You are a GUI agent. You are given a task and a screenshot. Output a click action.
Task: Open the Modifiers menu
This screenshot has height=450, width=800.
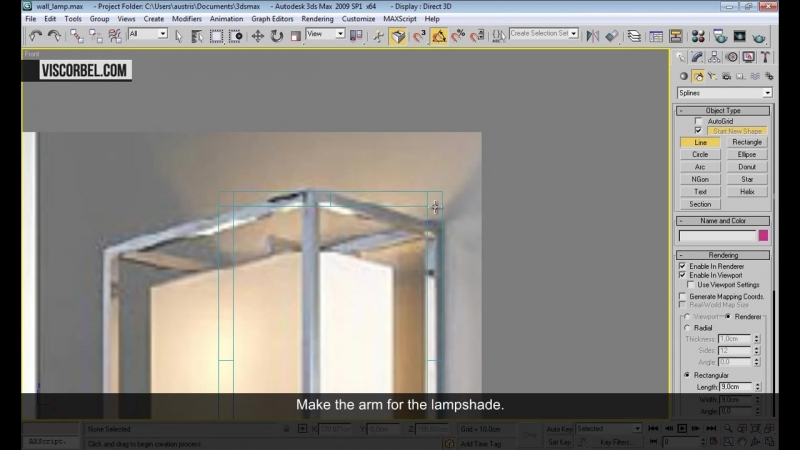(186, 18)
